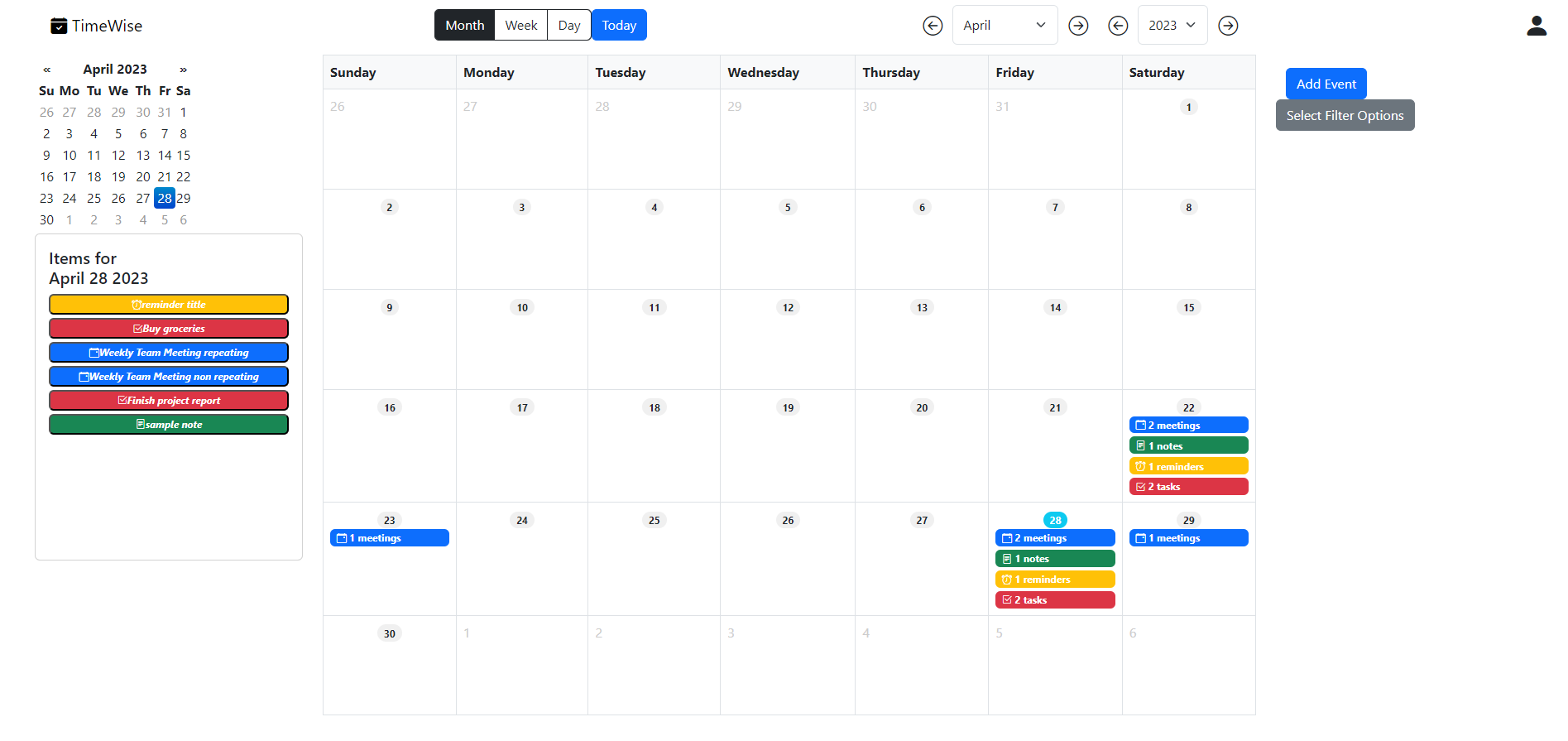Switch to Month view

coord(465,25)
